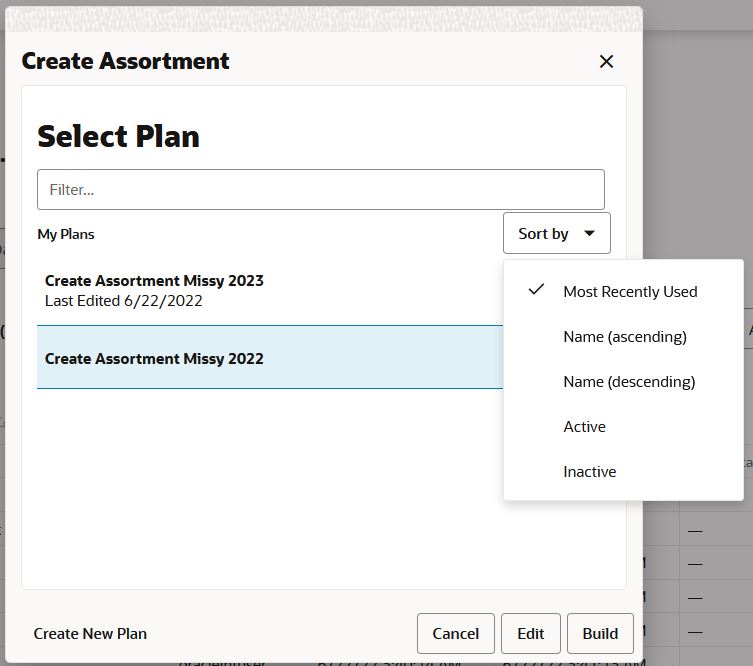Select plan Create Assortment Missy 2023

pos(270,291)
